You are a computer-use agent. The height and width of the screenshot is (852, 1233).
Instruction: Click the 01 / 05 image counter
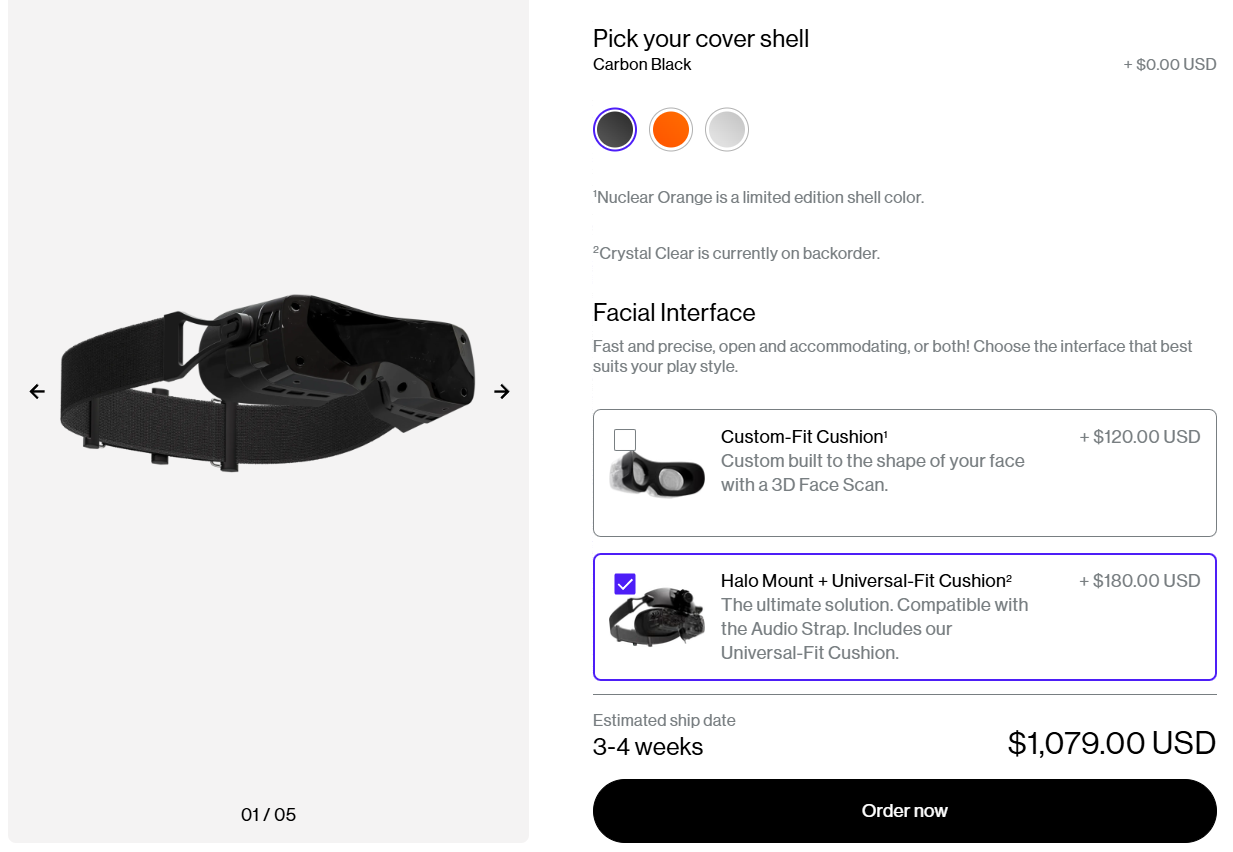(269, 815)
